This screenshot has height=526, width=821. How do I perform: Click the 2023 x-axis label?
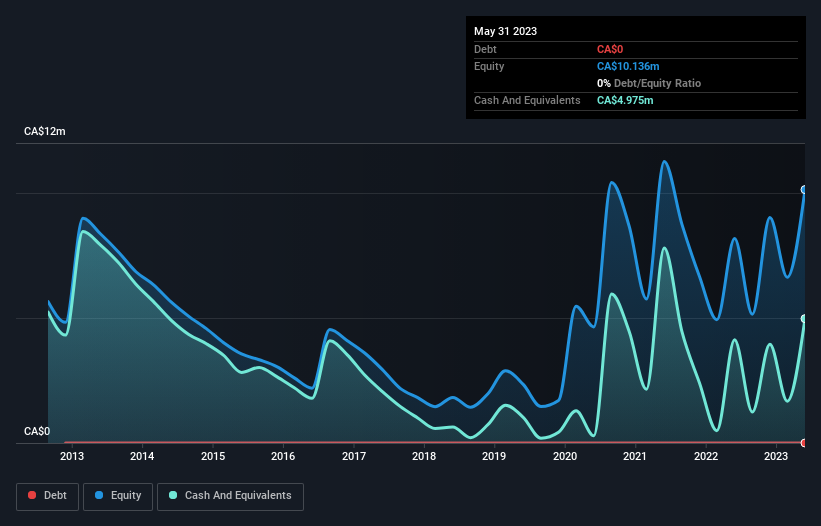[776, 456]
